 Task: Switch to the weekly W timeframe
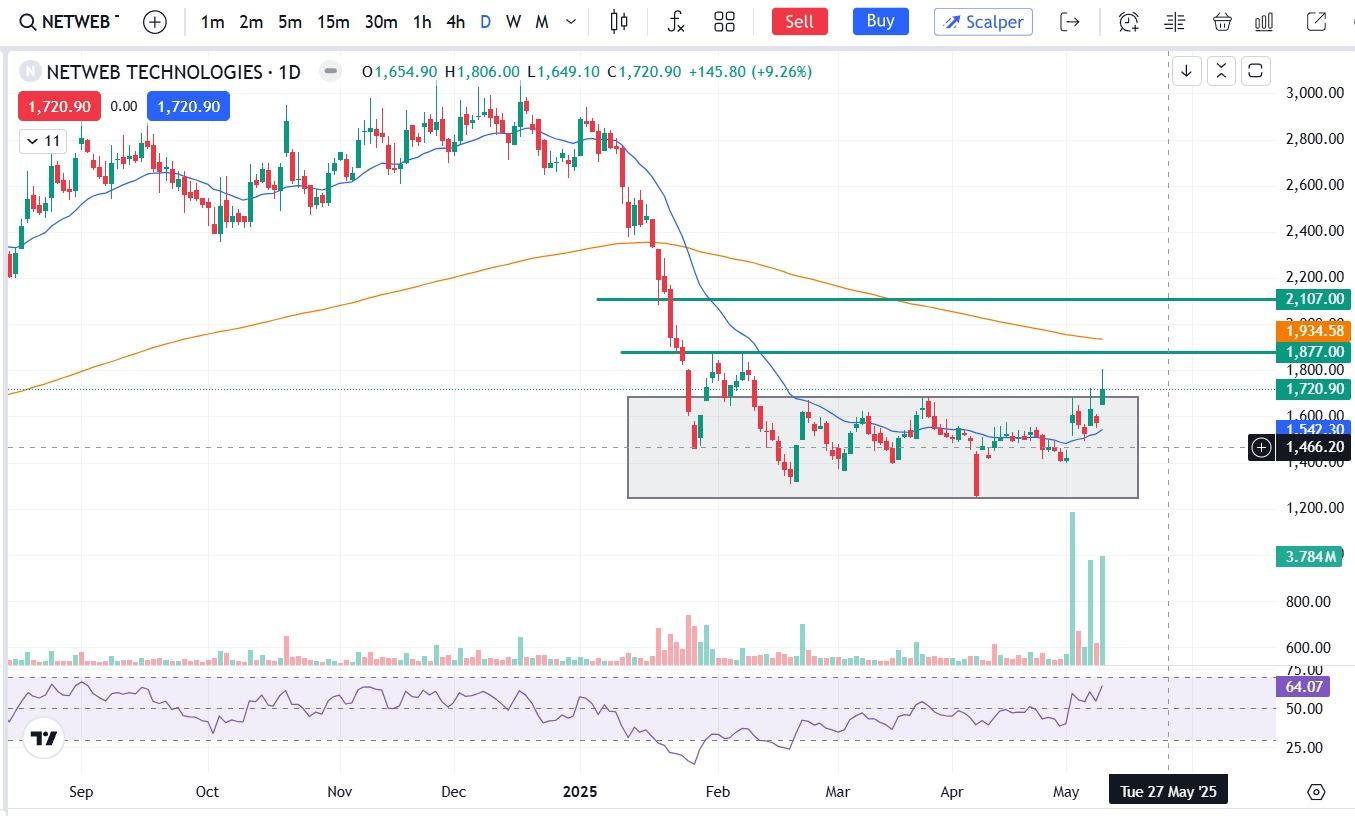[513, 21]
